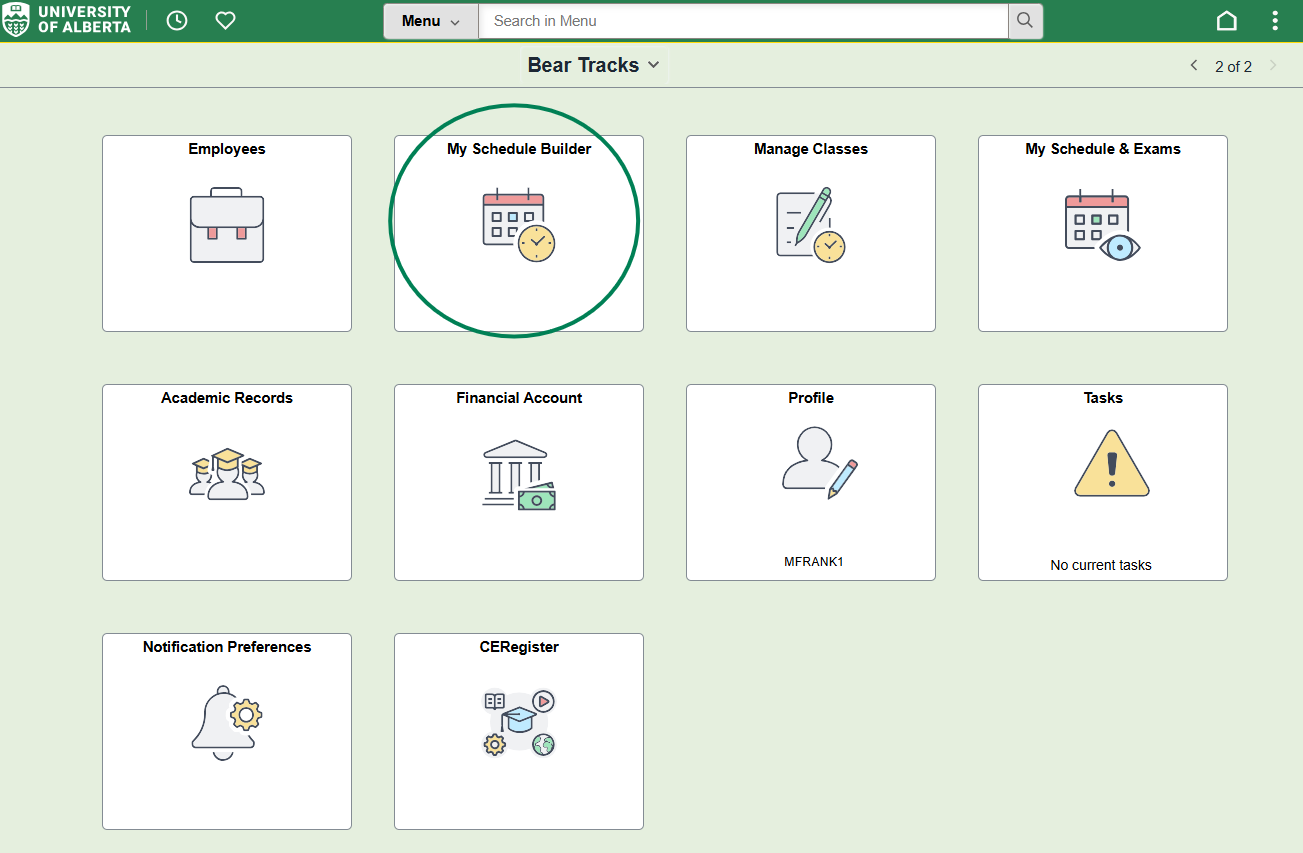1303x853 pixels.
Task: Go to previous homepage page arrow
Action: (1193, 66)
